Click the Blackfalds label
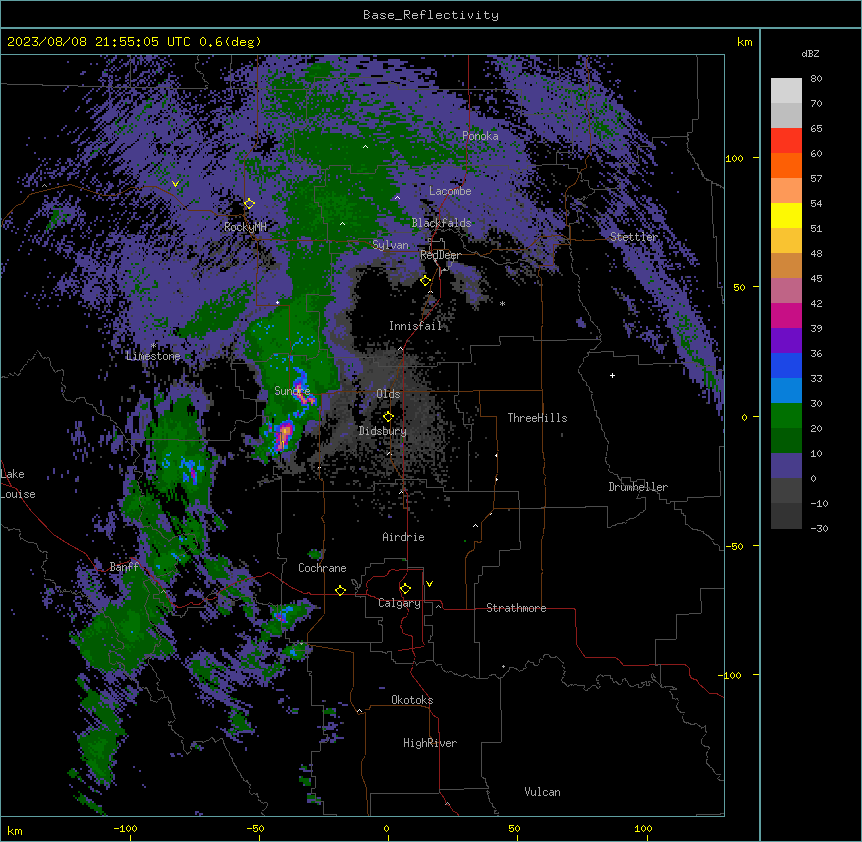The image size is (862, 842). pyautogui.click(x=441, y=223)
